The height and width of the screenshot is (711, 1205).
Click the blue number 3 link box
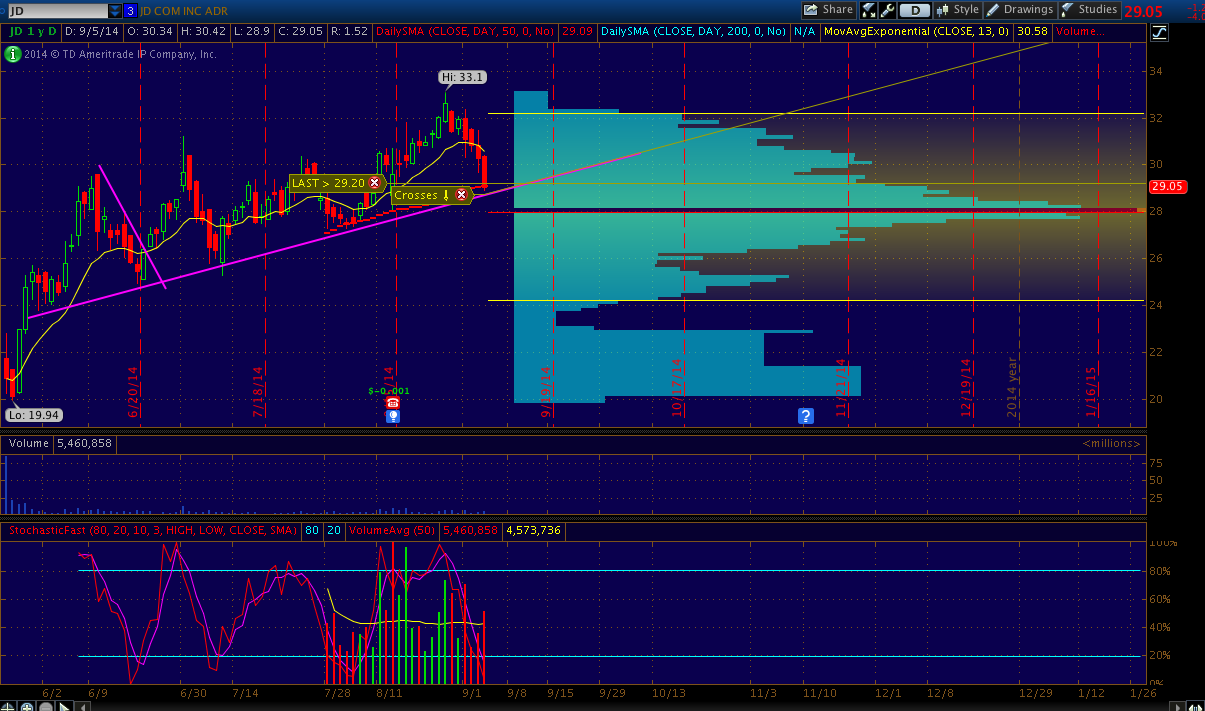[x=131, y=10]
